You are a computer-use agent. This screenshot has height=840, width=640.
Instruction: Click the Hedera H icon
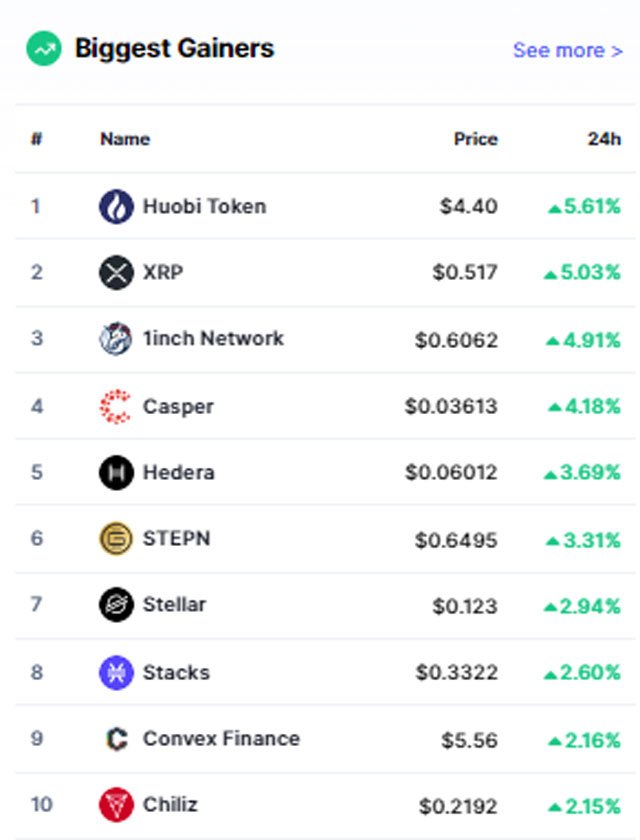tap(116, 472)
